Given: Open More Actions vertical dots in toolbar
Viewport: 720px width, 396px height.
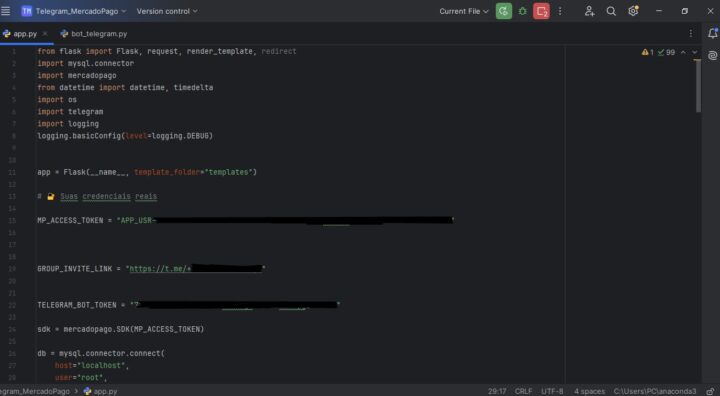Looking at the screenshot, I should coord(560,11).
